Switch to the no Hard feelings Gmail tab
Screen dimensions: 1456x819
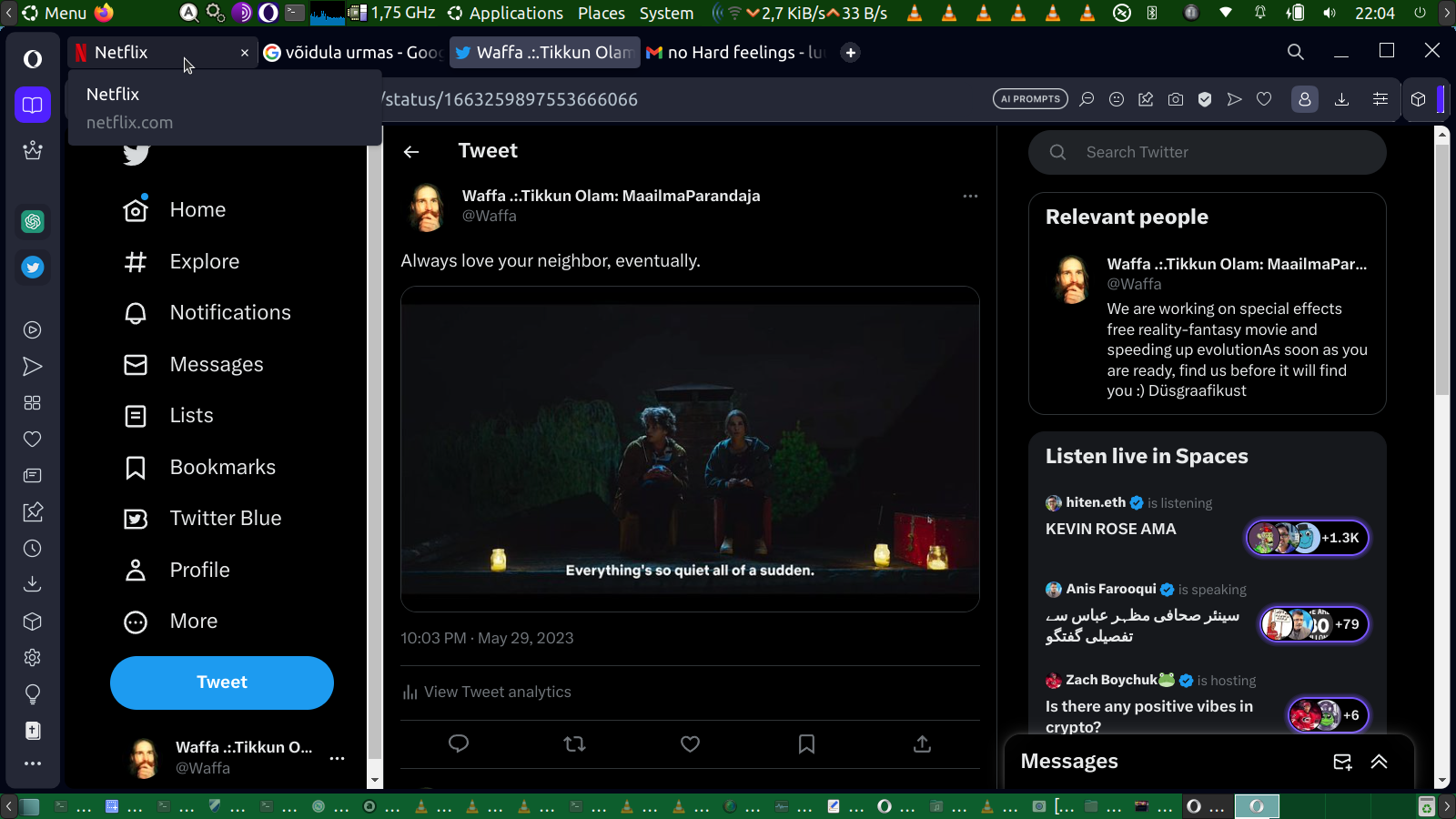point(734,53)
